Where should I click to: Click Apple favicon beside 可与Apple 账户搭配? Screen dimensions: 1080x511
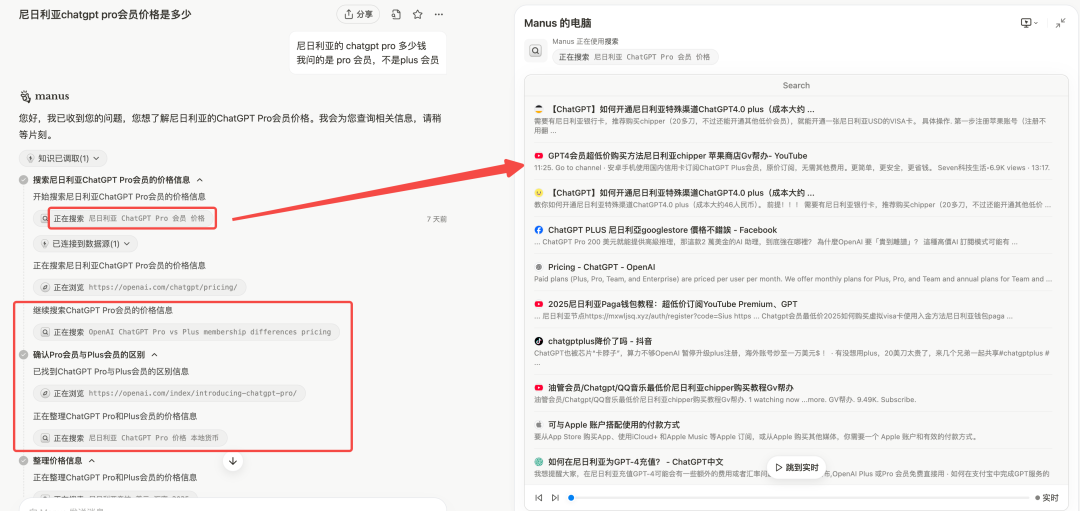[539, 424]
